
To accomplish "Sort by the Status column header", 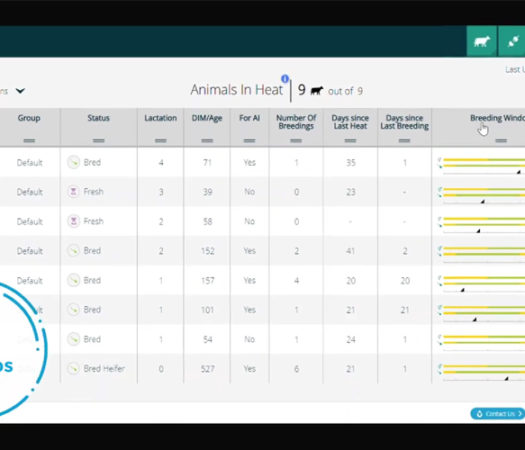I will tap(98, 118).
